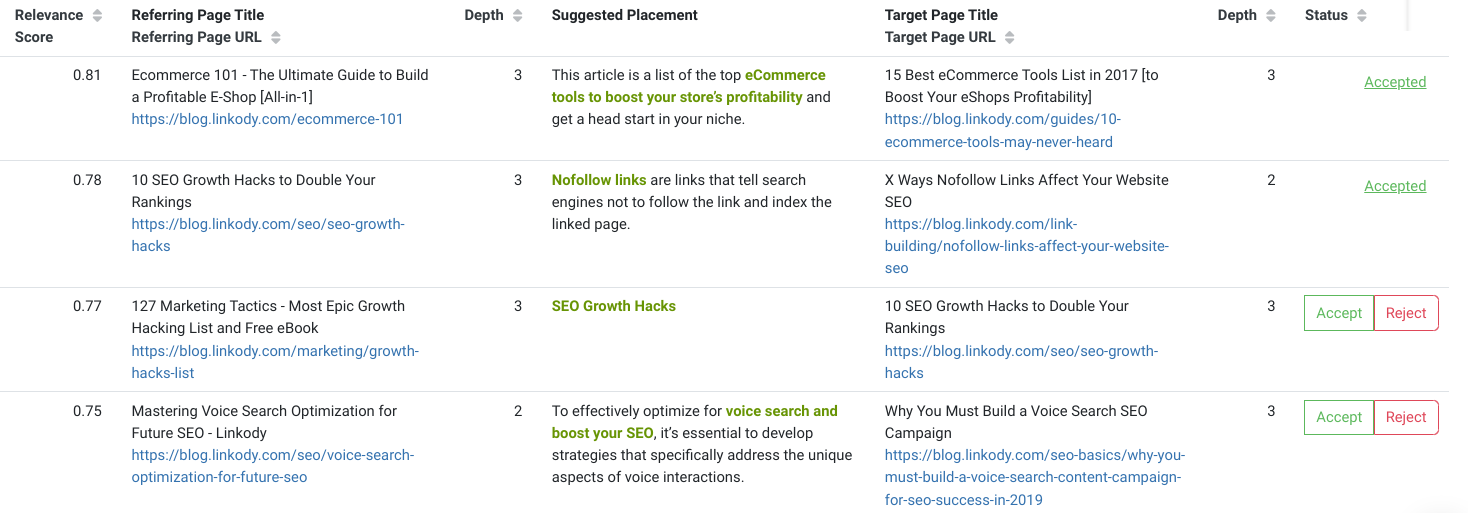Open the voice-search-optimization-for-future-seo URL
The height and width of the screenshot is (513, 1468).
272,455
